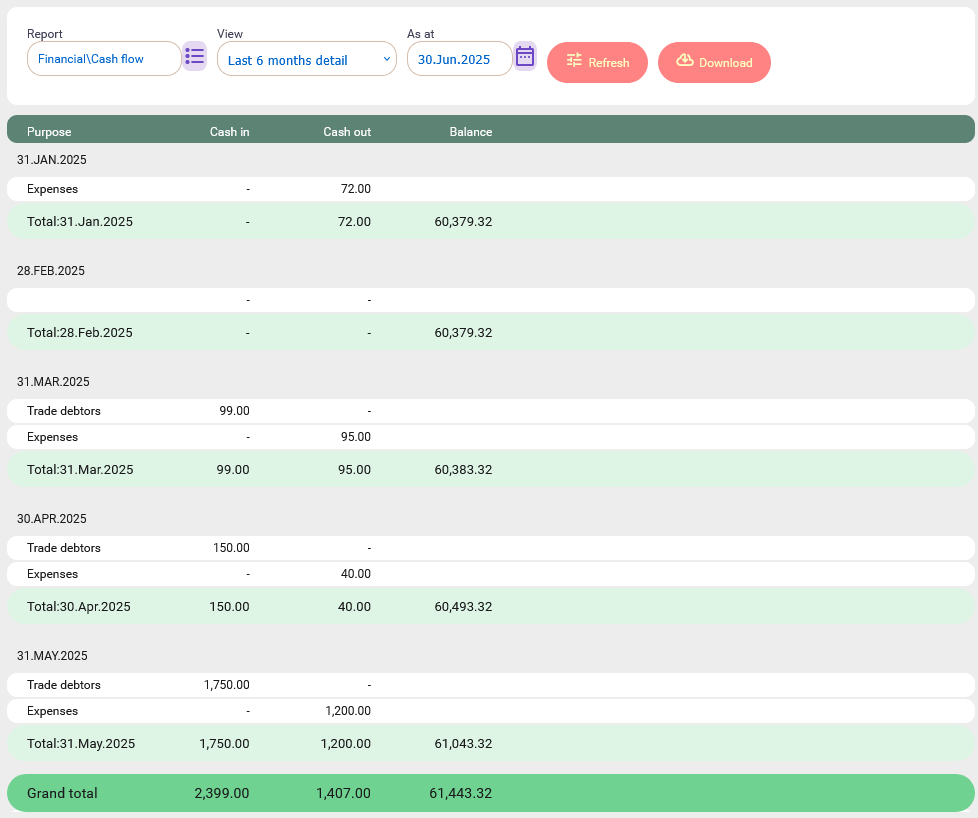Select Expenses row with 95.00
This screenshot has height=818, width=978.
click(491, 437)
